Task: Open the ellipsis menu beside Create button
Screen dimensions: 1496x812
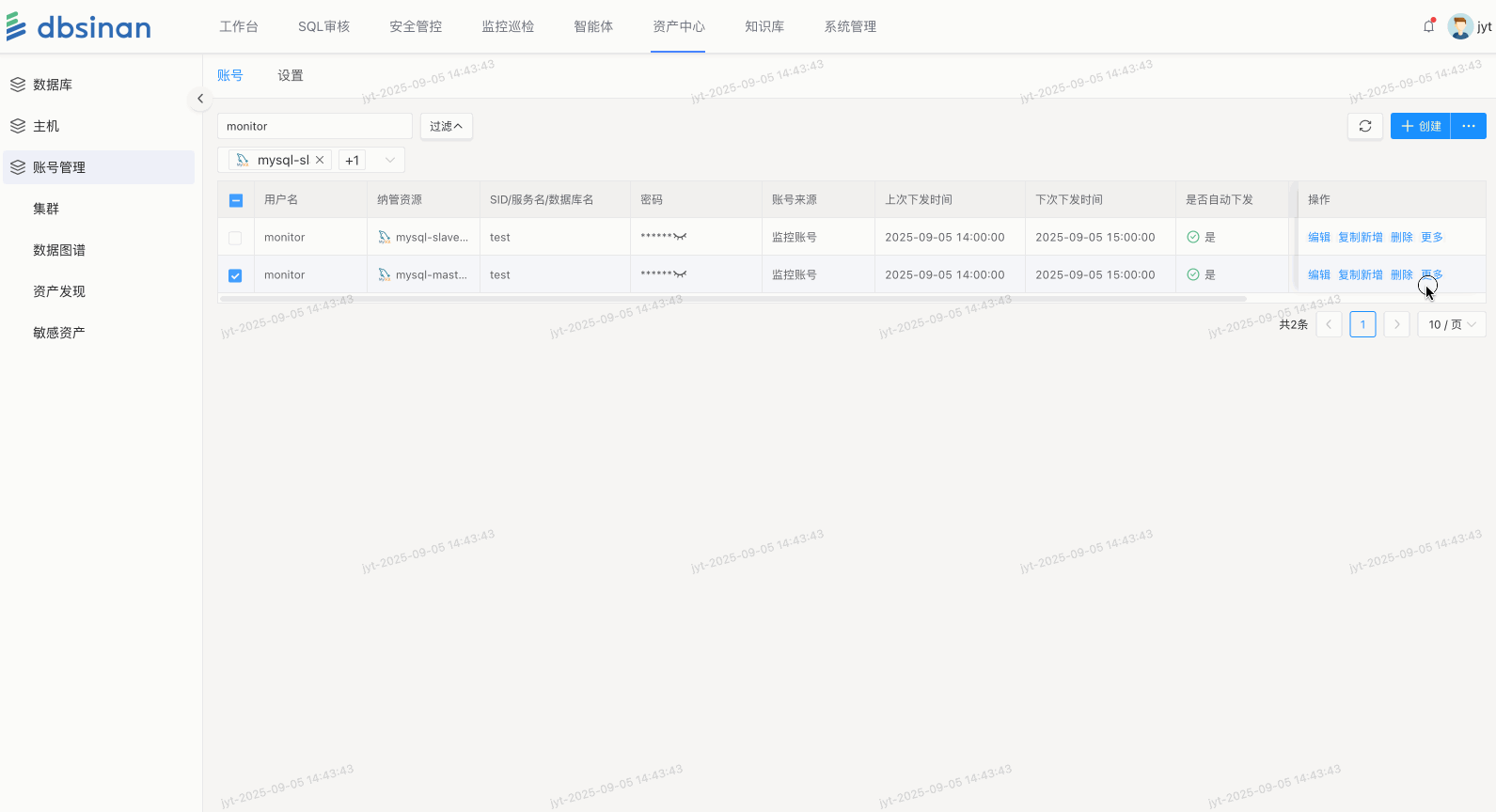Action: point(1469,126)
